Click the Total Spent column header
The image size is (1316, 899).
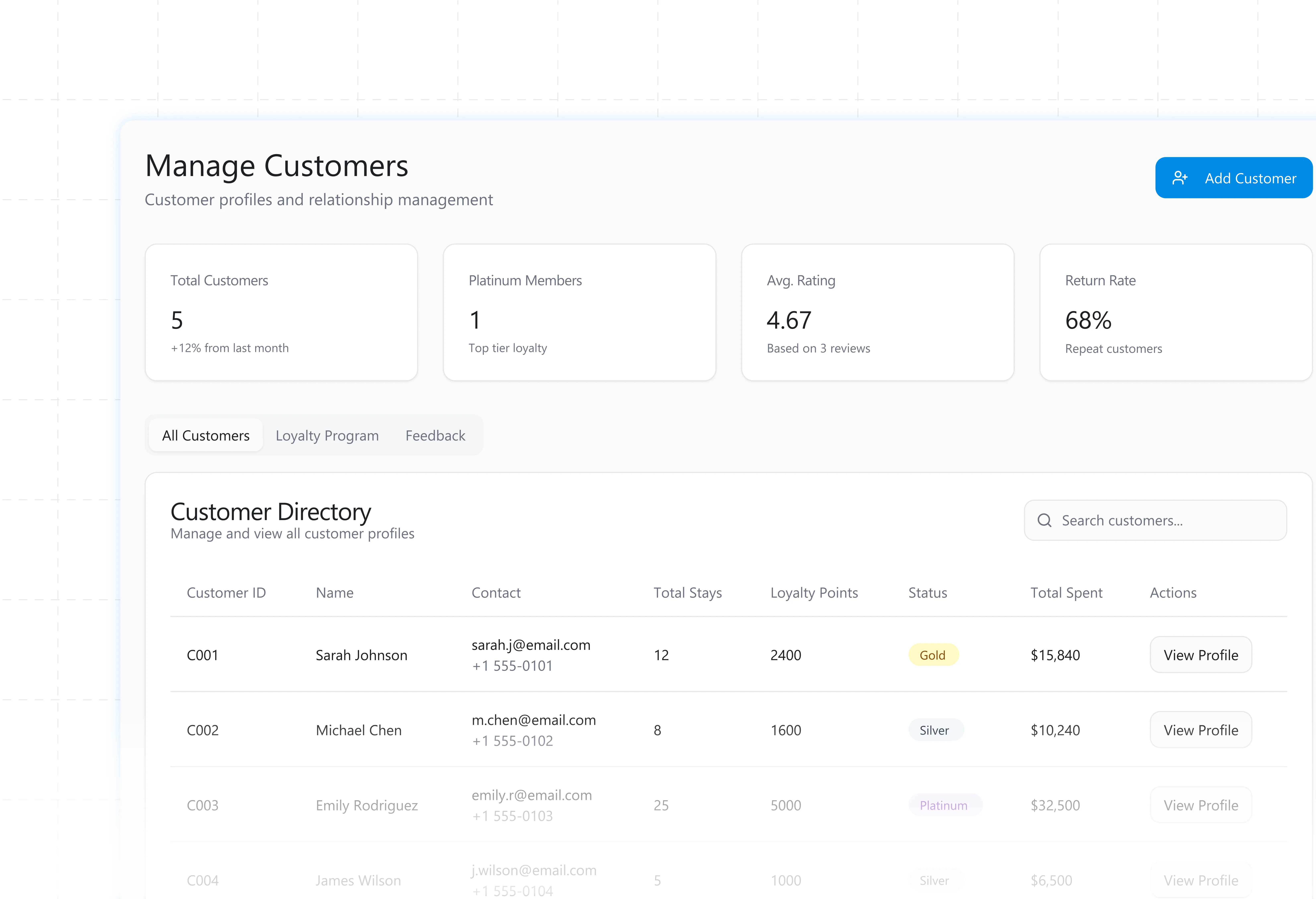tap(1066, 593)
